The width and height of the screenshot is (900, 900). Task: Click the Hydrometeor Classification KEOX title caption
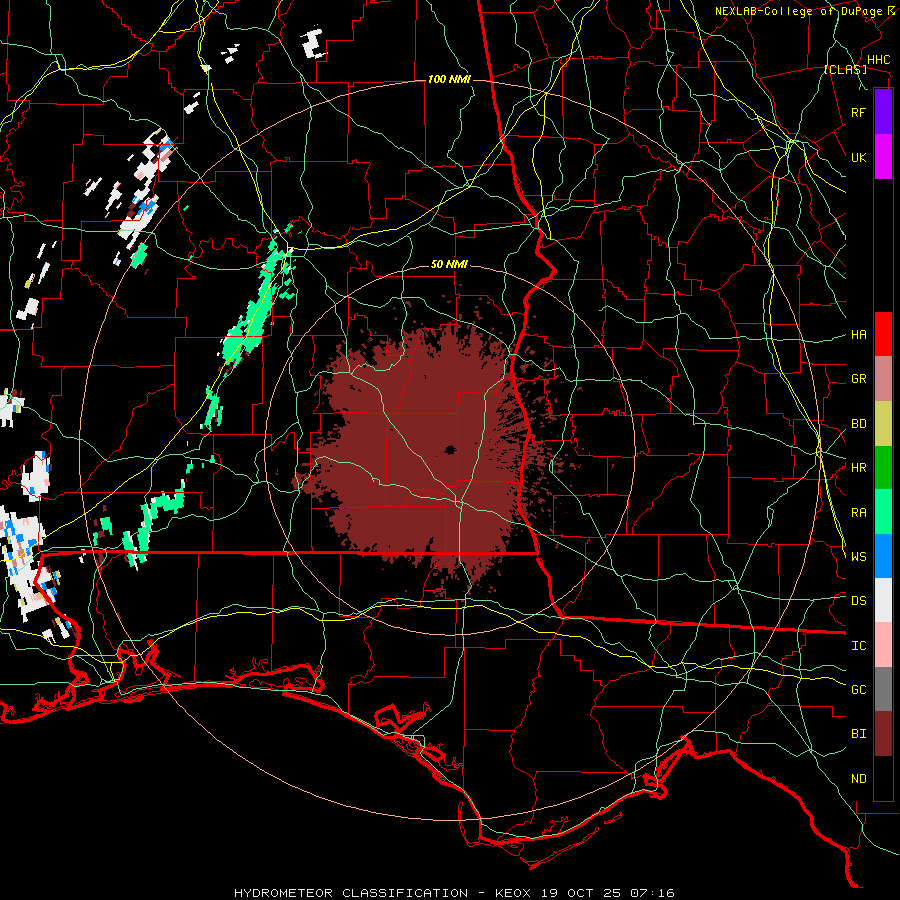(x=454, y=893)
